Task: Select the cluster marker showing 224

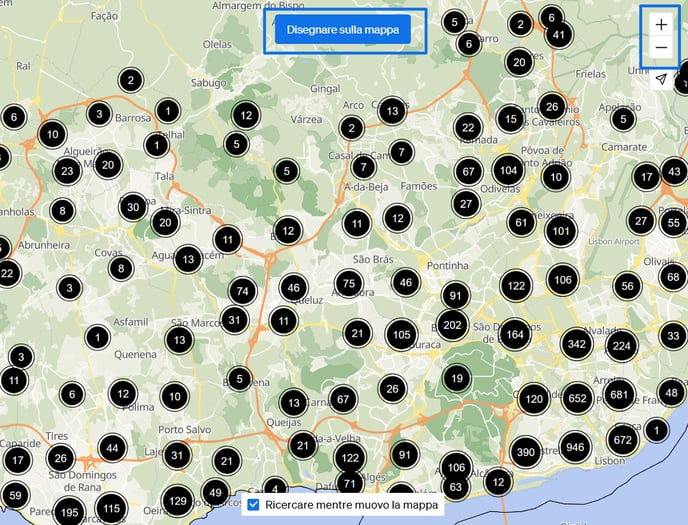Action: pyautogui.click(x=621, y=346)
